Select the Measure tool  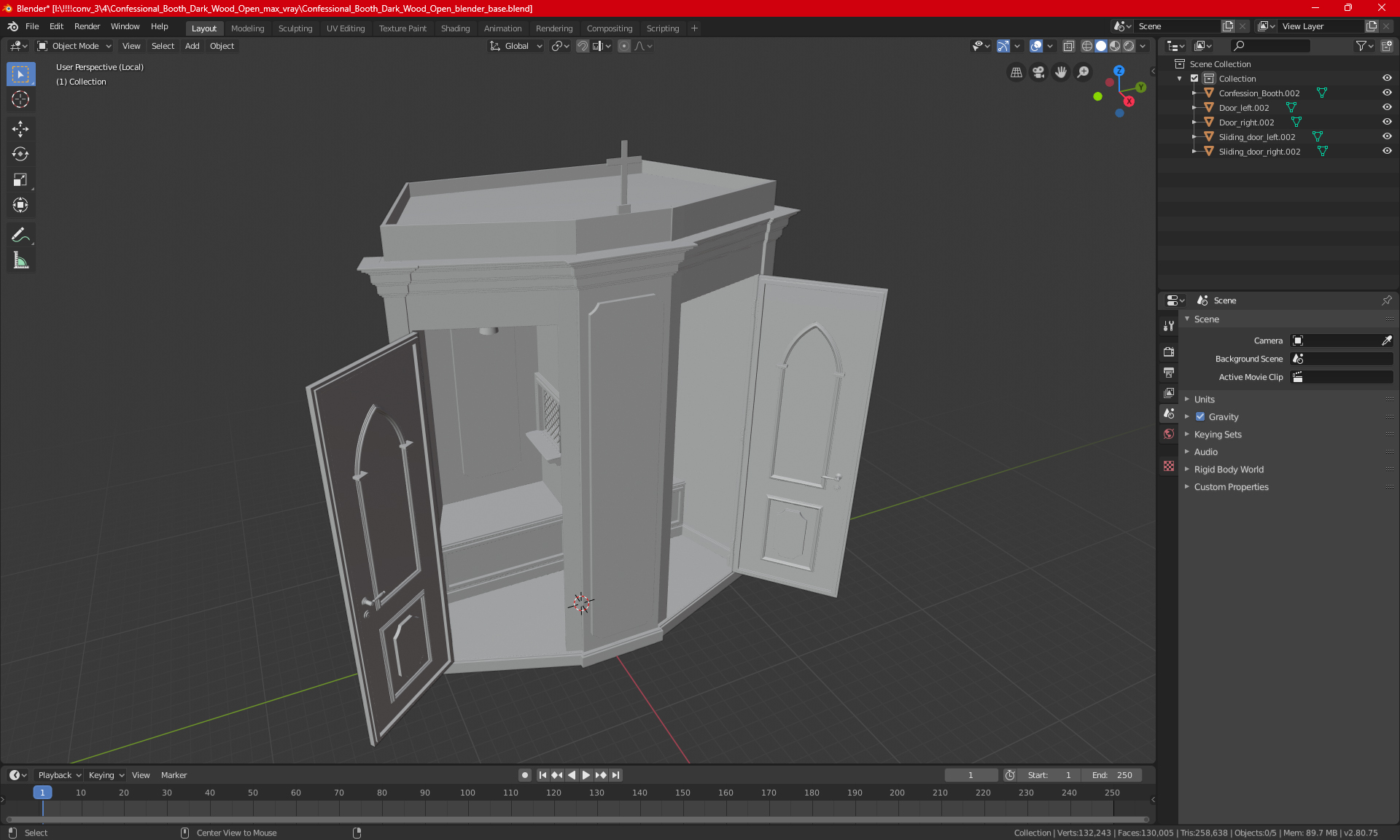point(20,260)
